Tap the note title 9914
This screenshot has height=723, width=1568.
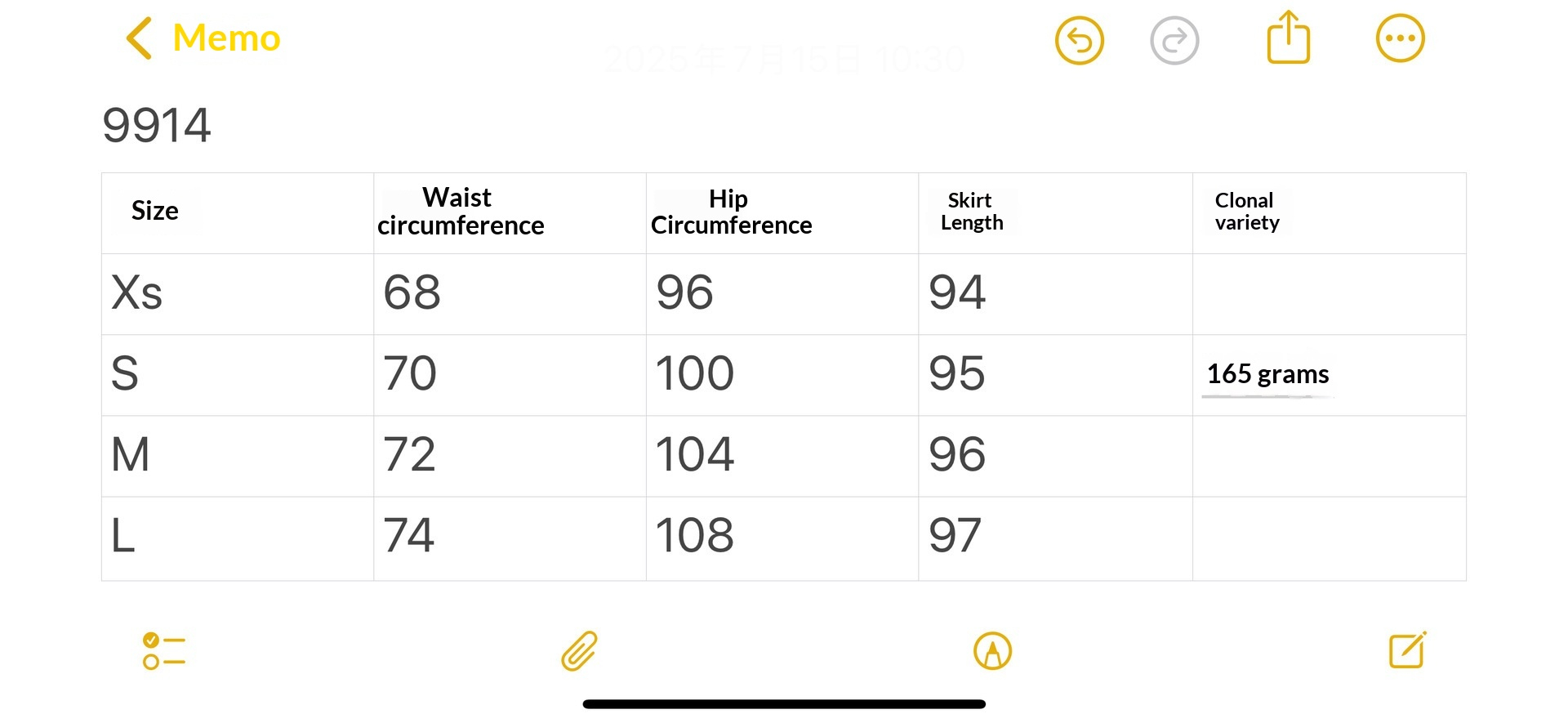pyautogui.click(x=157, y=126)
